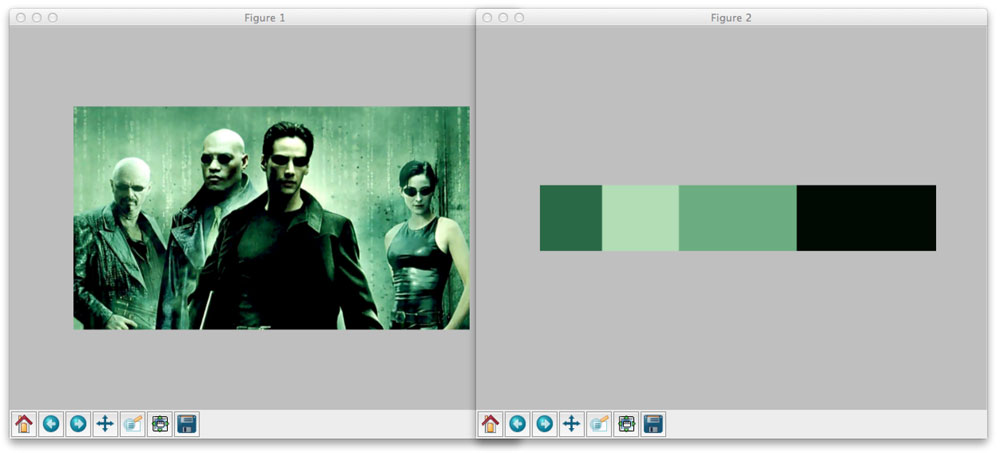Maximize the Figure 2 window

pyautogui.click(x=519, y=18)
